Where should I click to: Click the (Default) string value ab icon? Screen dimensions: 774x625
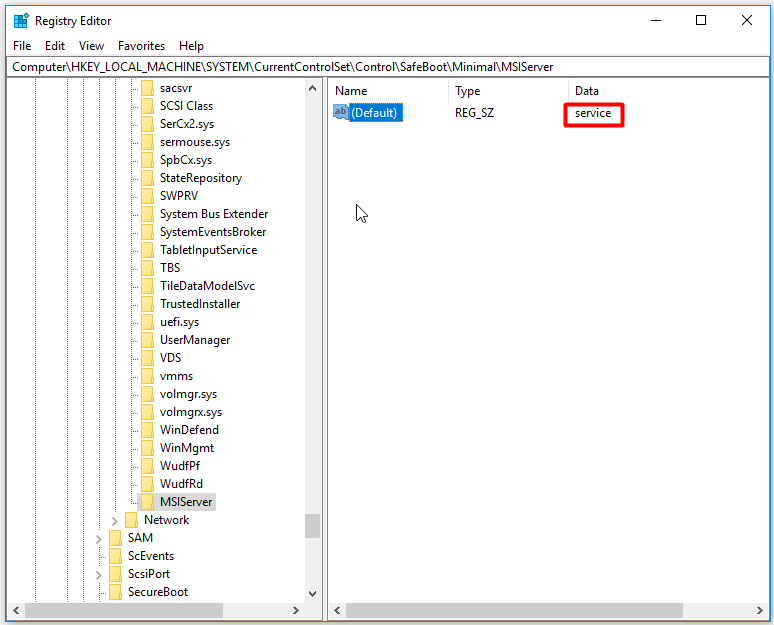tap(341, 112)
